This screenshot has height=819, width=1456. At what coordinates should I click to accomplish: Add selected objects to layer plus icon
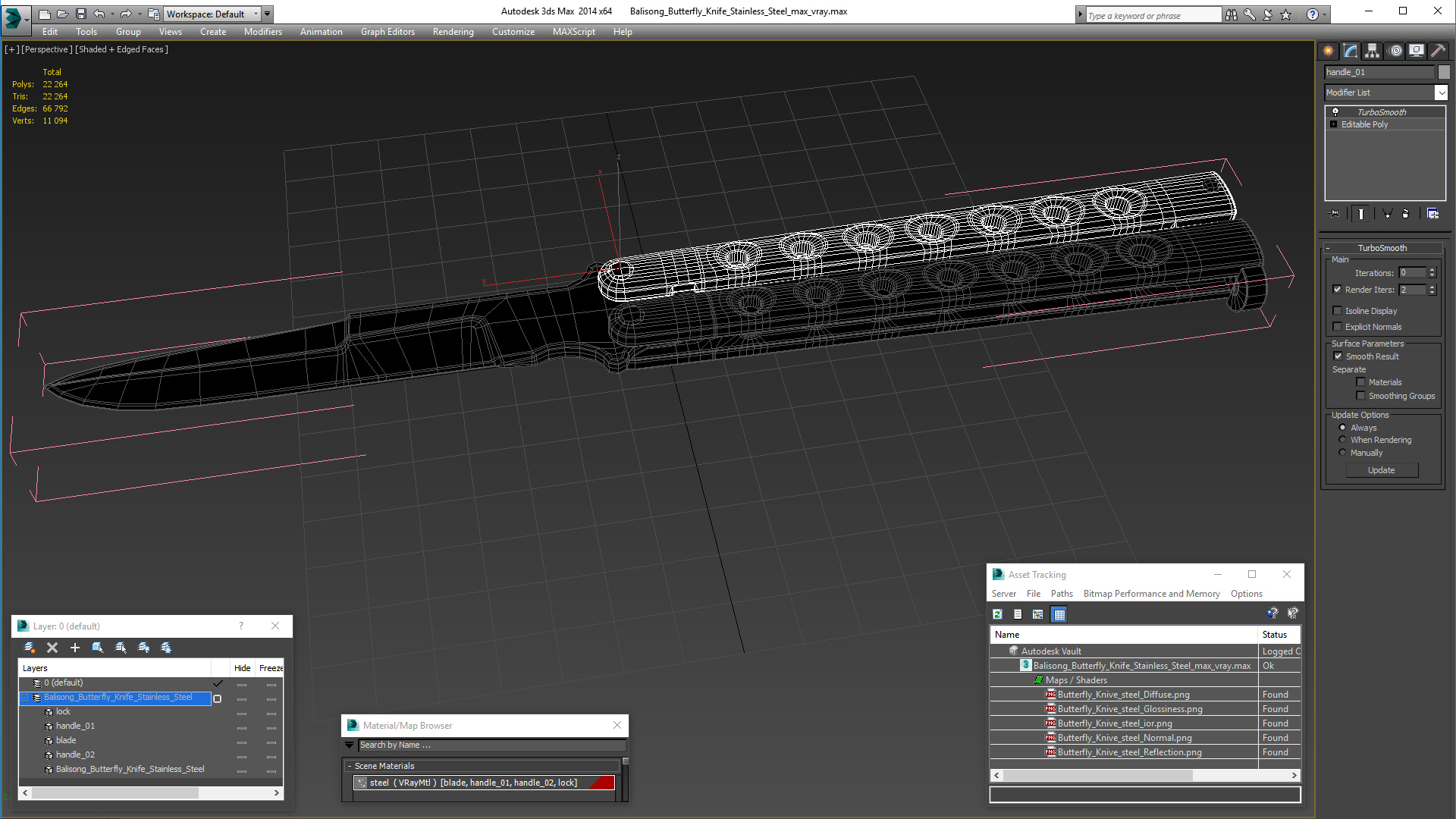point(75,648)
